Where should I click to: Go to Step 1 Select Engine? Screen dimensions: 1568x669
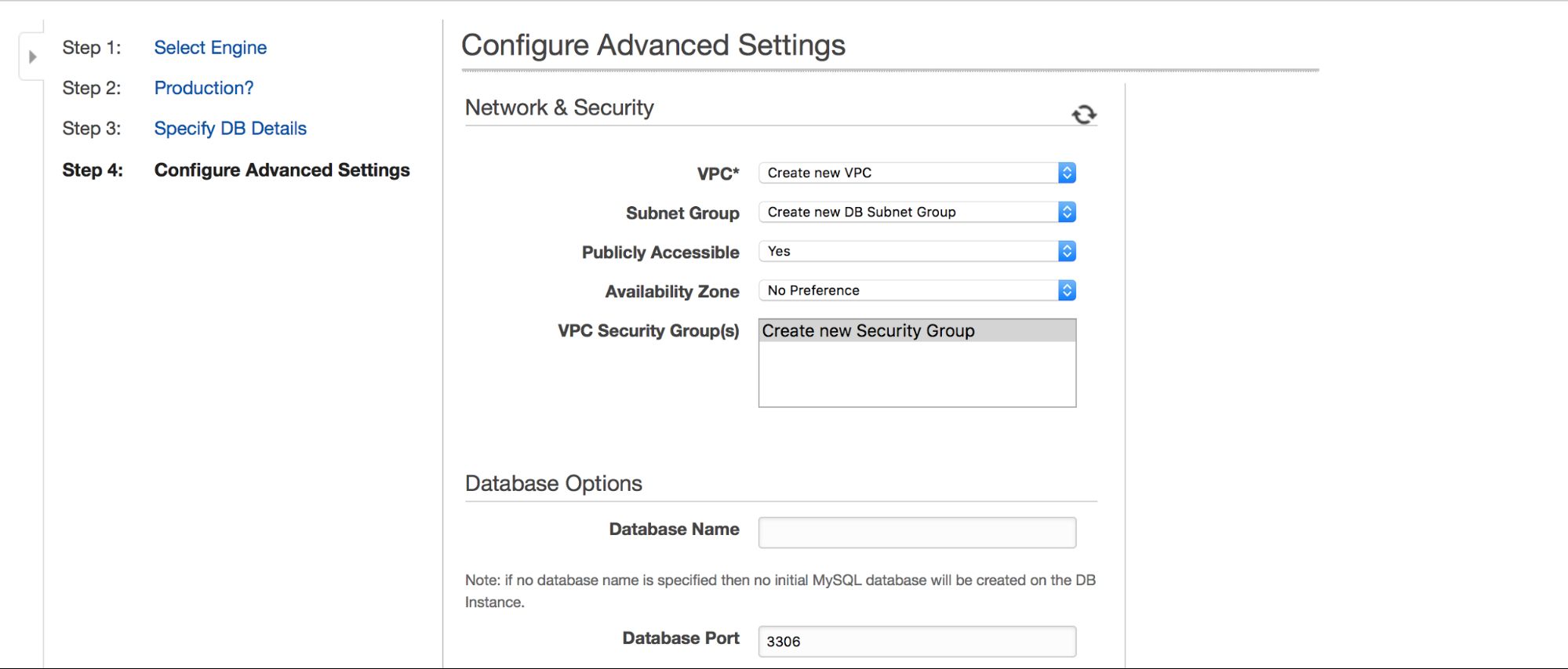210,48
